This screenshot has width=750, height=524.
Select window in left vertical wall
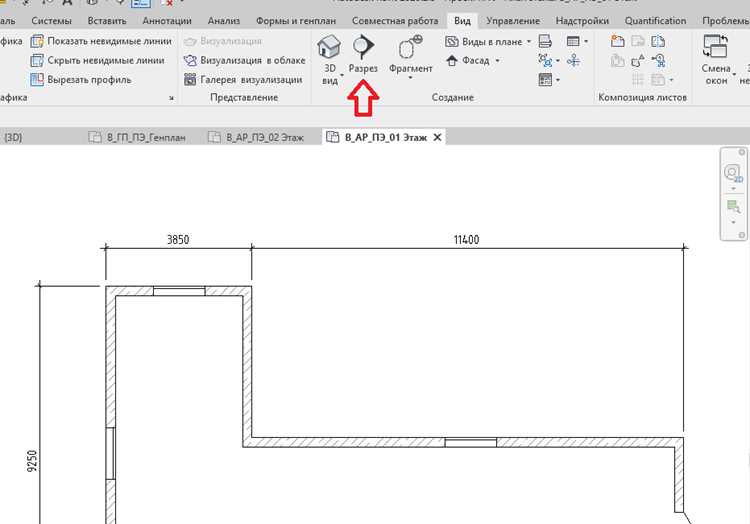[110, 453]
